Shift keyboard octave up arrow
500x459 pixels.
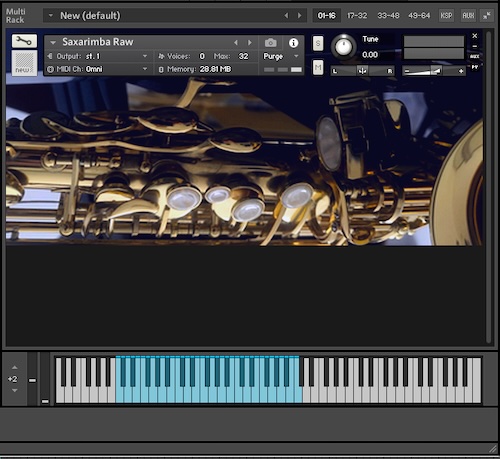pyautogui.click(x=14, y=367)
